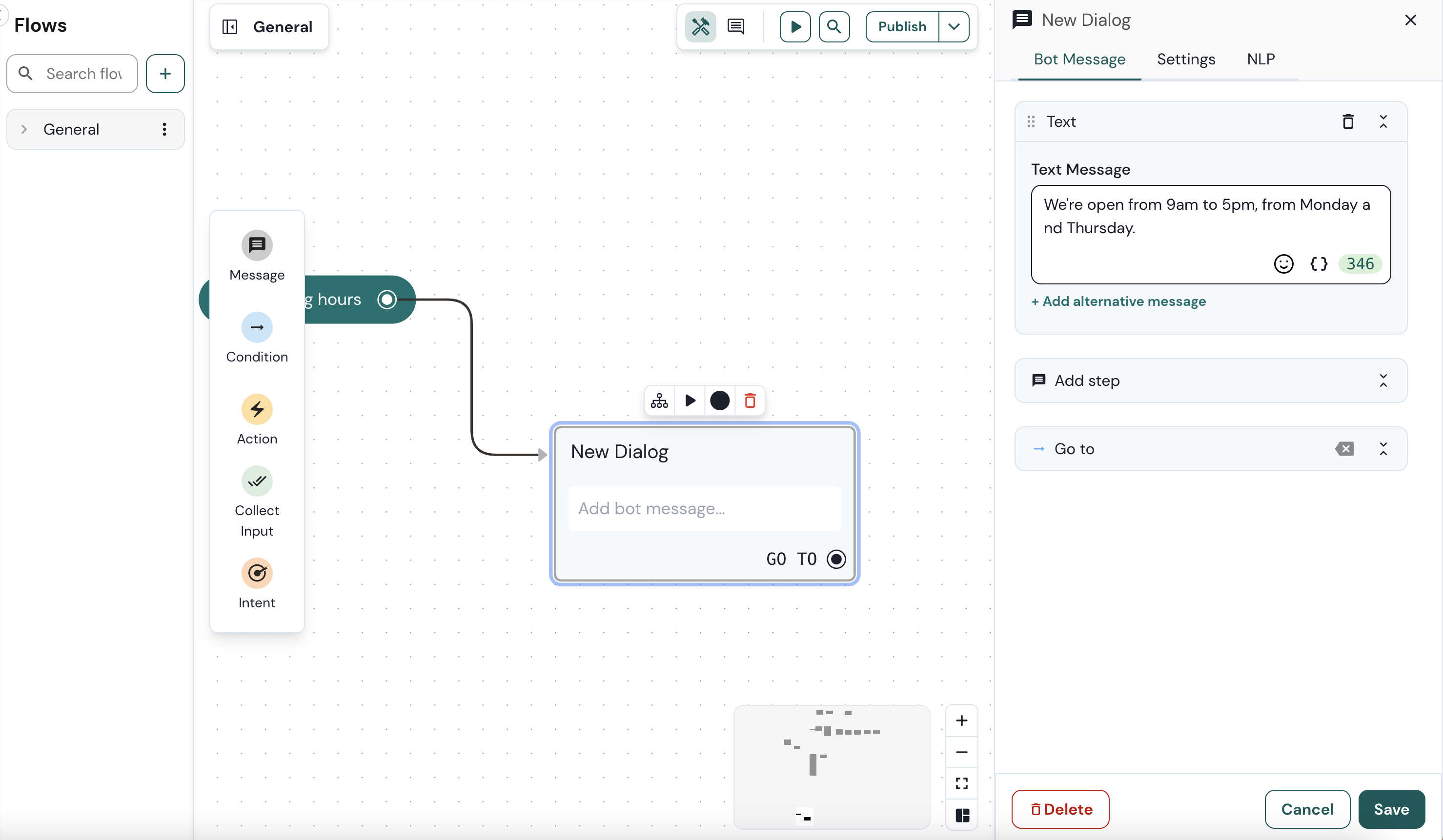This screenshot has width=1443, height=840.
Task: Click the GO TO connector circle on New Dialog
Action: click(x=836, y=559)
